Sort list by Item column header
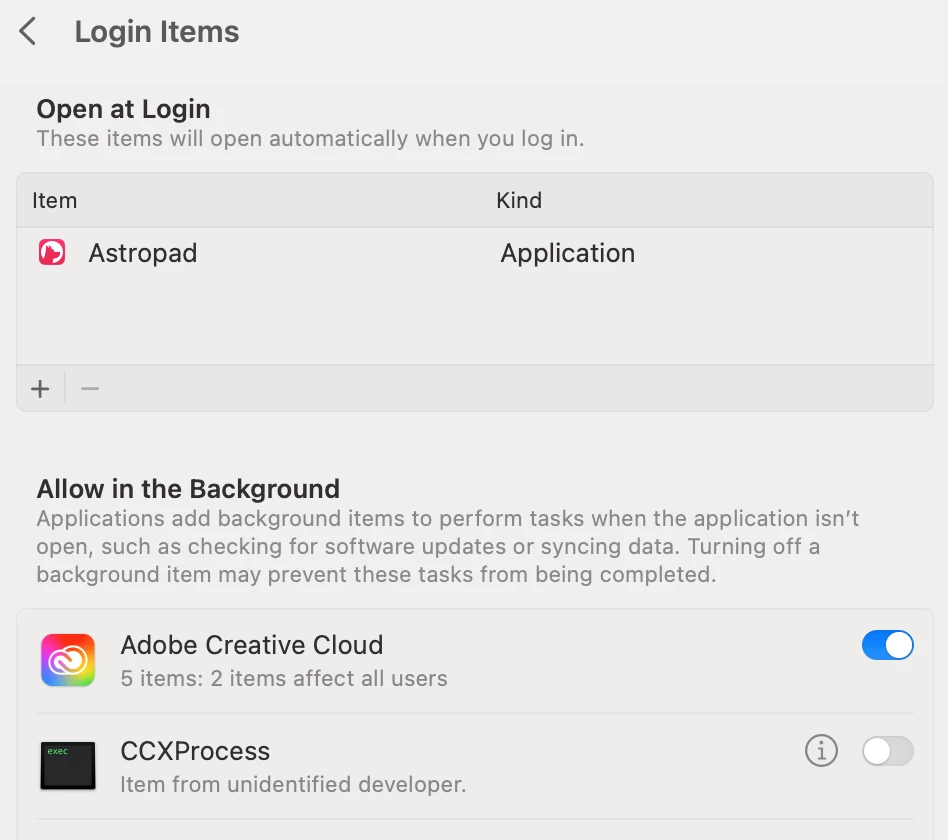This screenshot has height=840, width=948. coord(55,200)
